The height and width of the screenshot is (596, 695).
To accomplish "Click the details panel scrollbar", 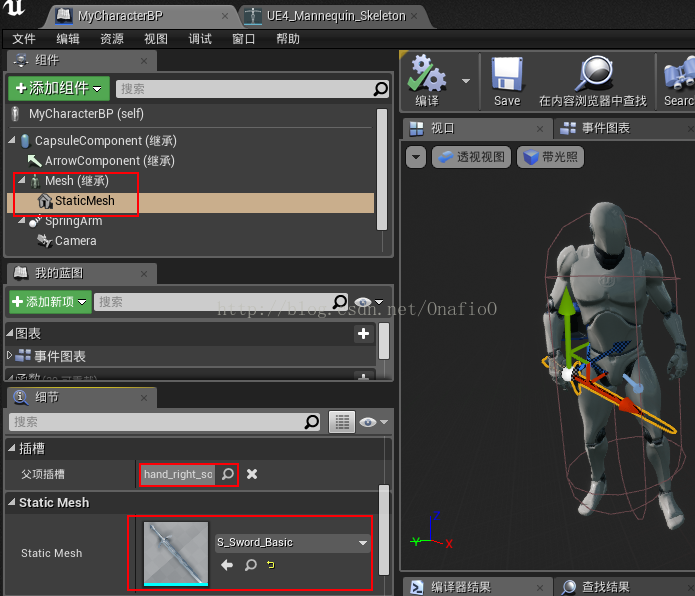I will pyautogui.click(x=384, y=530).
